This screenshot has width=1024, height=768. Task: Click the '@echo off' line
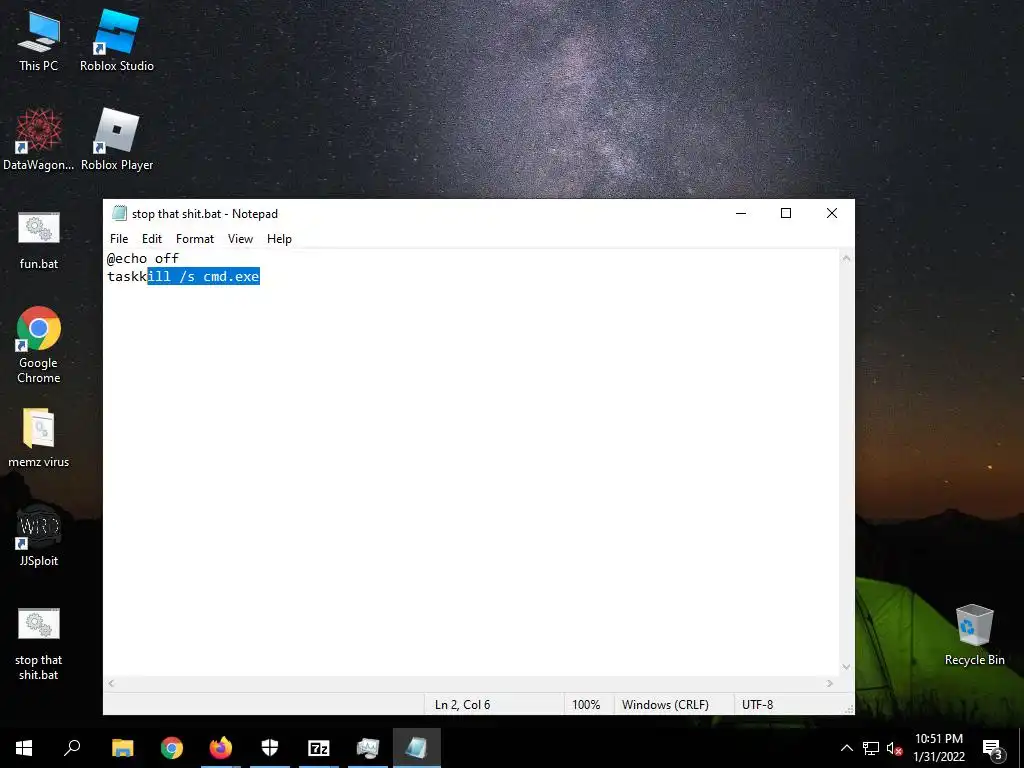pos(143,259)
